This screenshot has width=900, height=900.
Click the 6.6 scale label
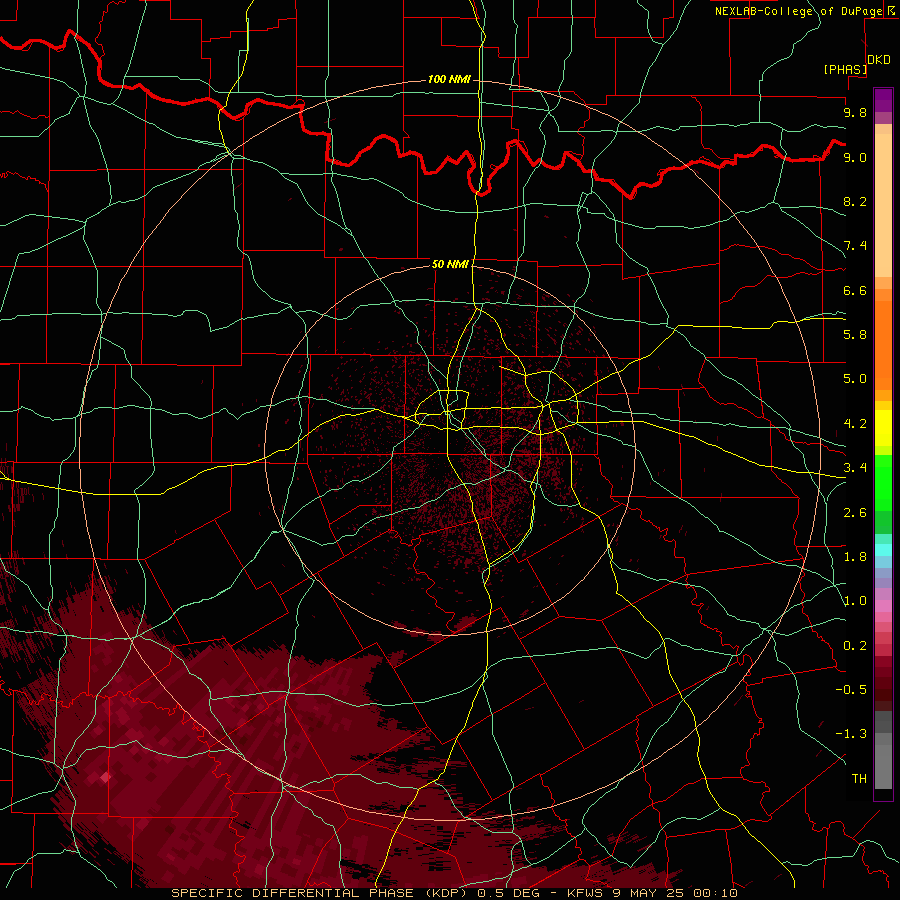point(855,290)
